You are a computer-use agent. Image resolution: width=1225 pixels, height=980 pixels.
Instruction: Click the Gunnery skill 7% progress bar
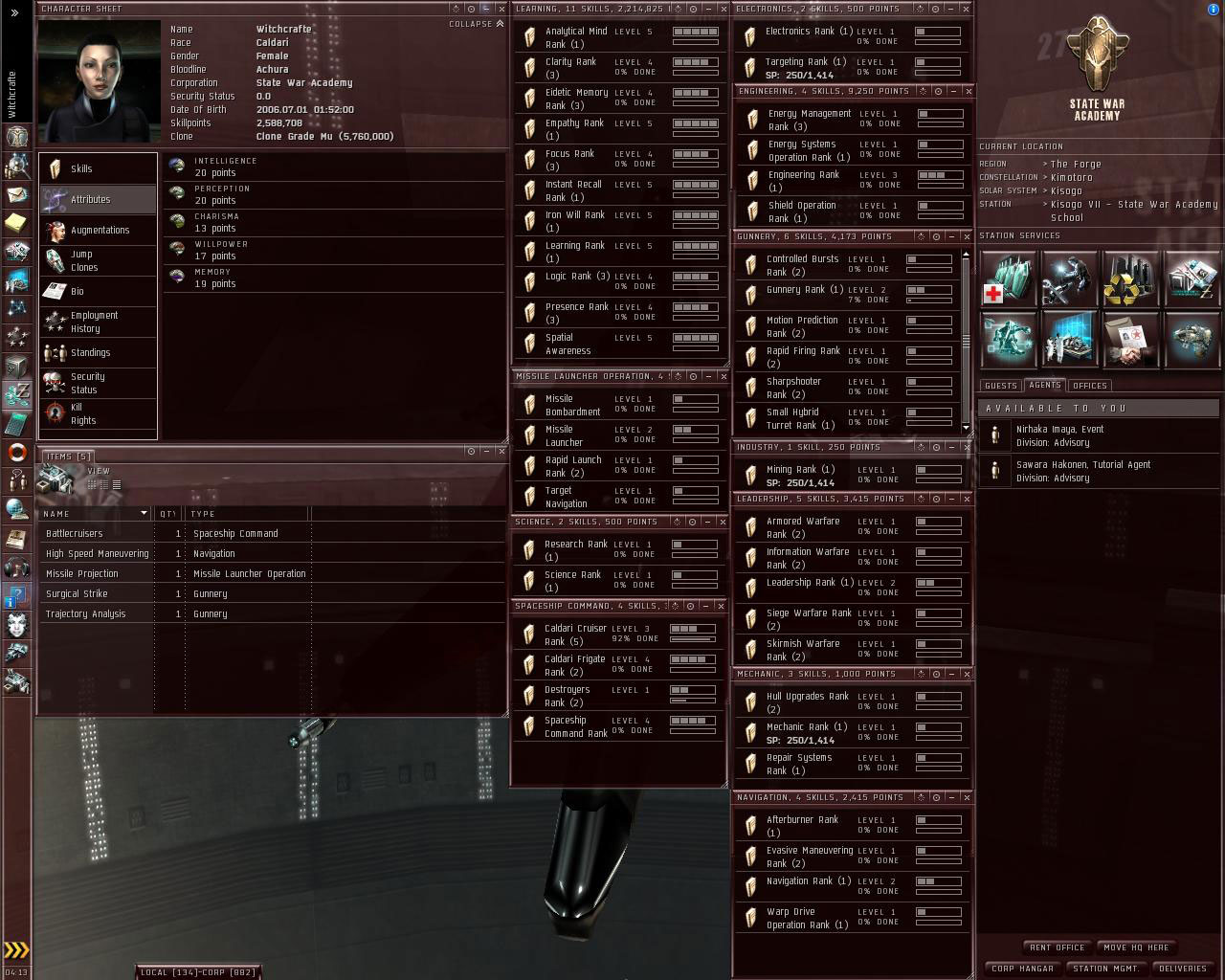[928, 300]
